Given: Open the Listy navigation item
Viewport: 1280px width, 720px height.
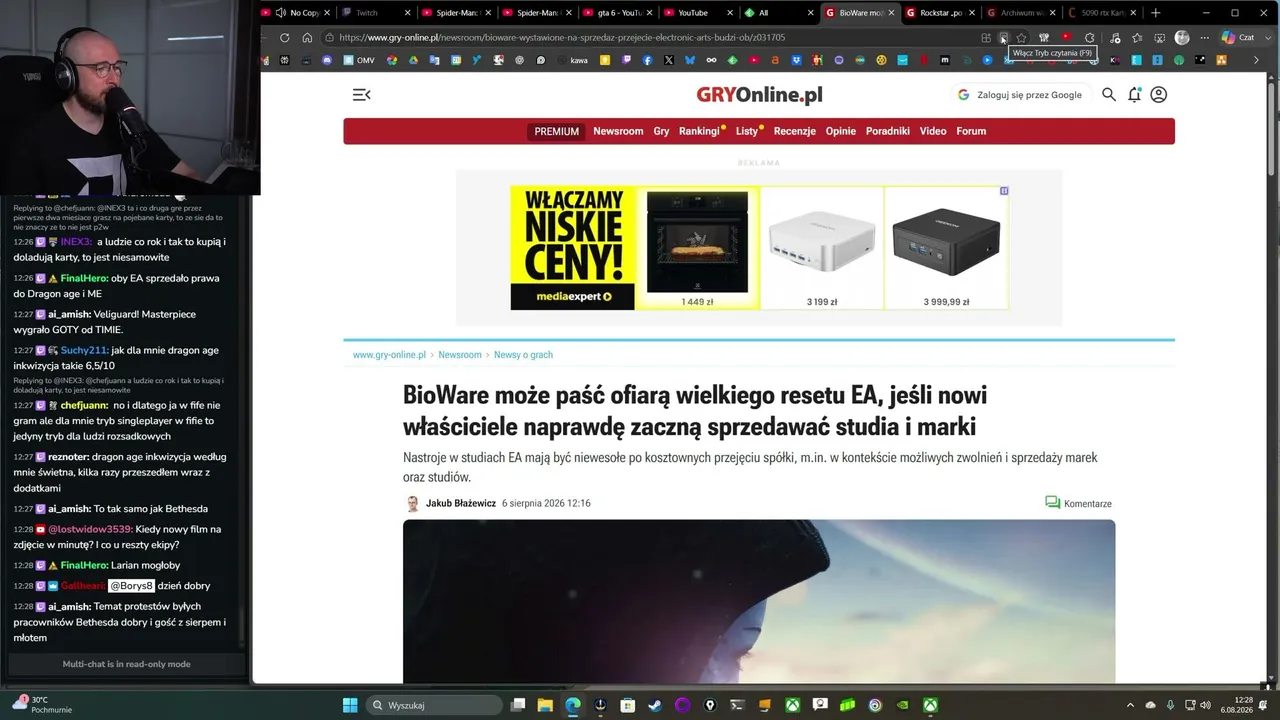Looking at the screenshot, I should [x=747, y=131].
